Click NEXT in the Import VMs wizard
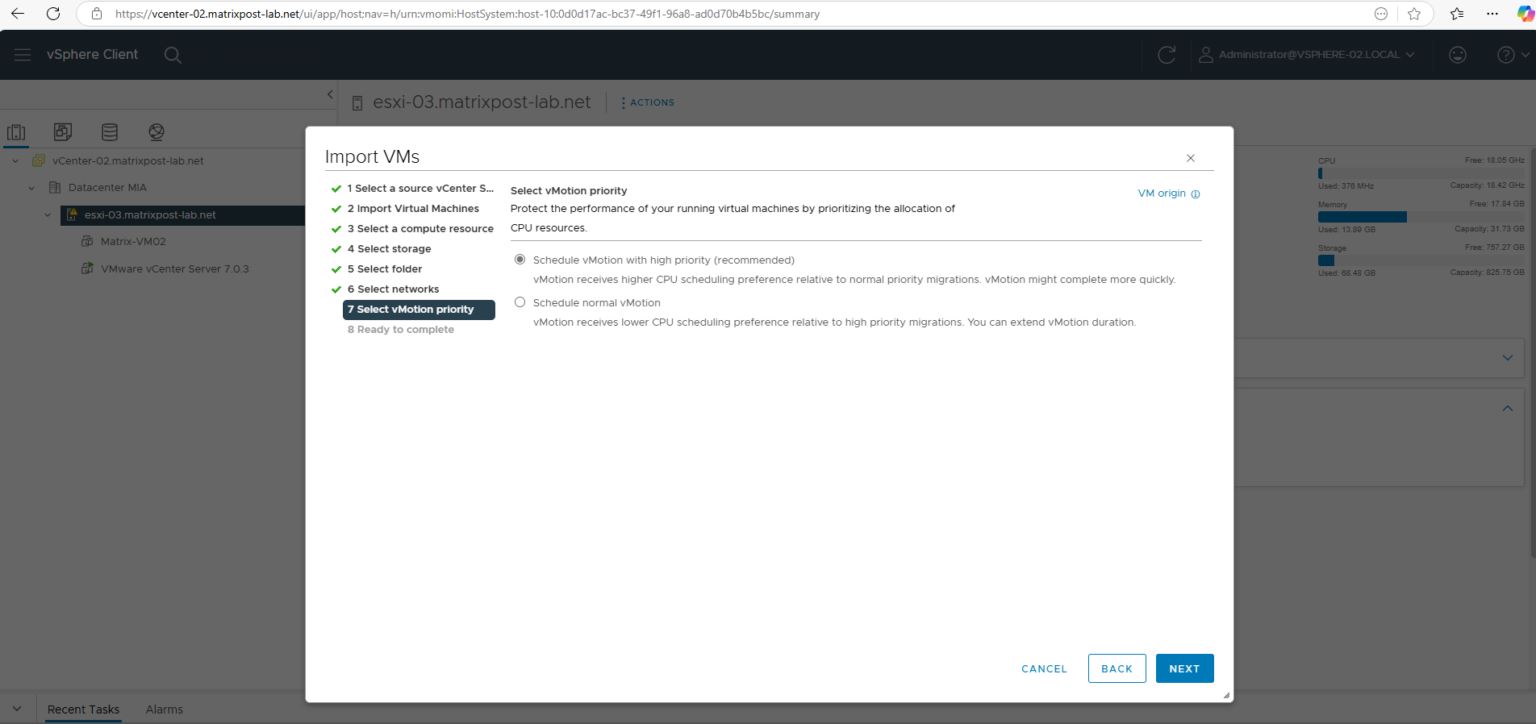The width and height of the screenshot is (1536, 724). (1184, 668)
